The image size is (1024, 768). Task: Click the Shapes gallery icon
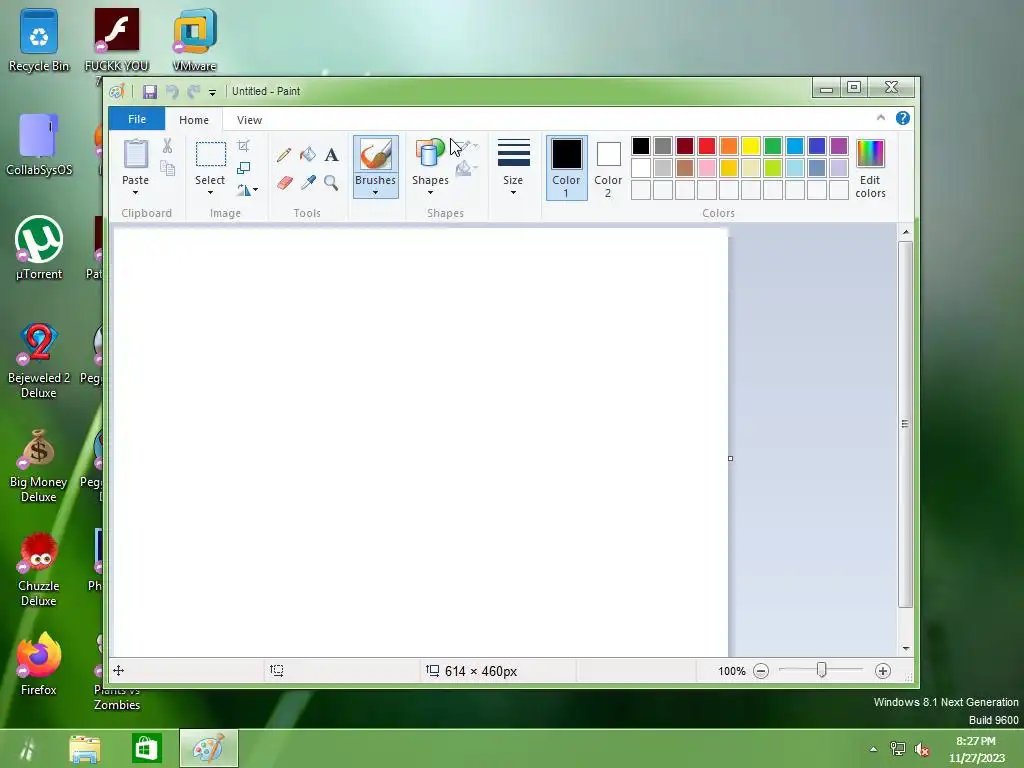point(430,154)
